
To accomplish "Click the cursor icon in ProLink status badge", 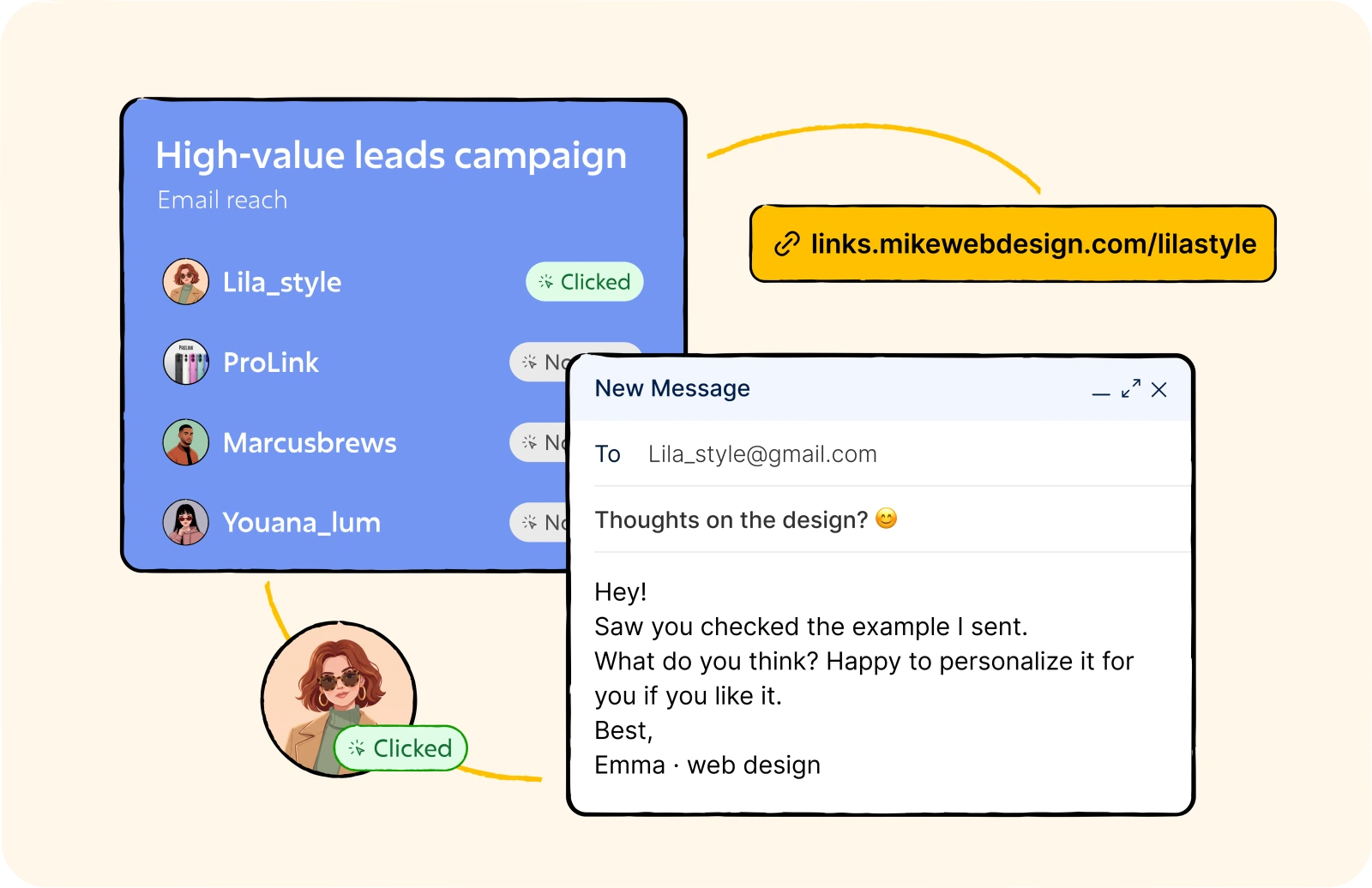I will point(530,362).
